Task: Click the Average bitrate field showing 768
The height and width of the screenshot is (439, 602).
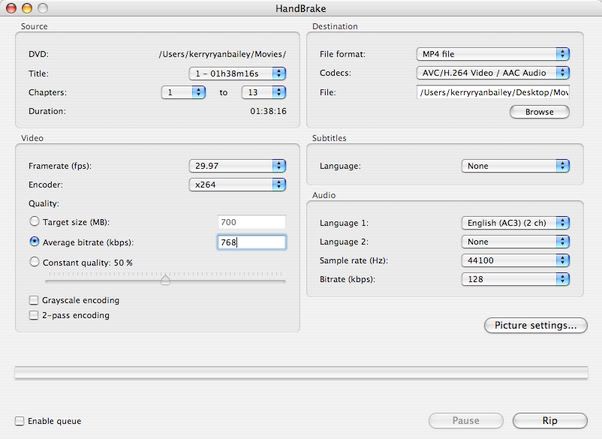Action: (x=251, y=242)
